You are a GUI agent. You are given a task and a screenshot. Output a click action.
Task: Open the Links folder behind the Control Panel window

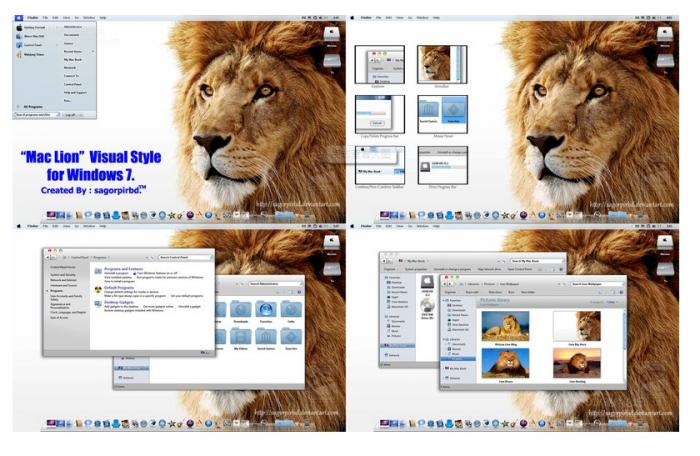point(291,311)
